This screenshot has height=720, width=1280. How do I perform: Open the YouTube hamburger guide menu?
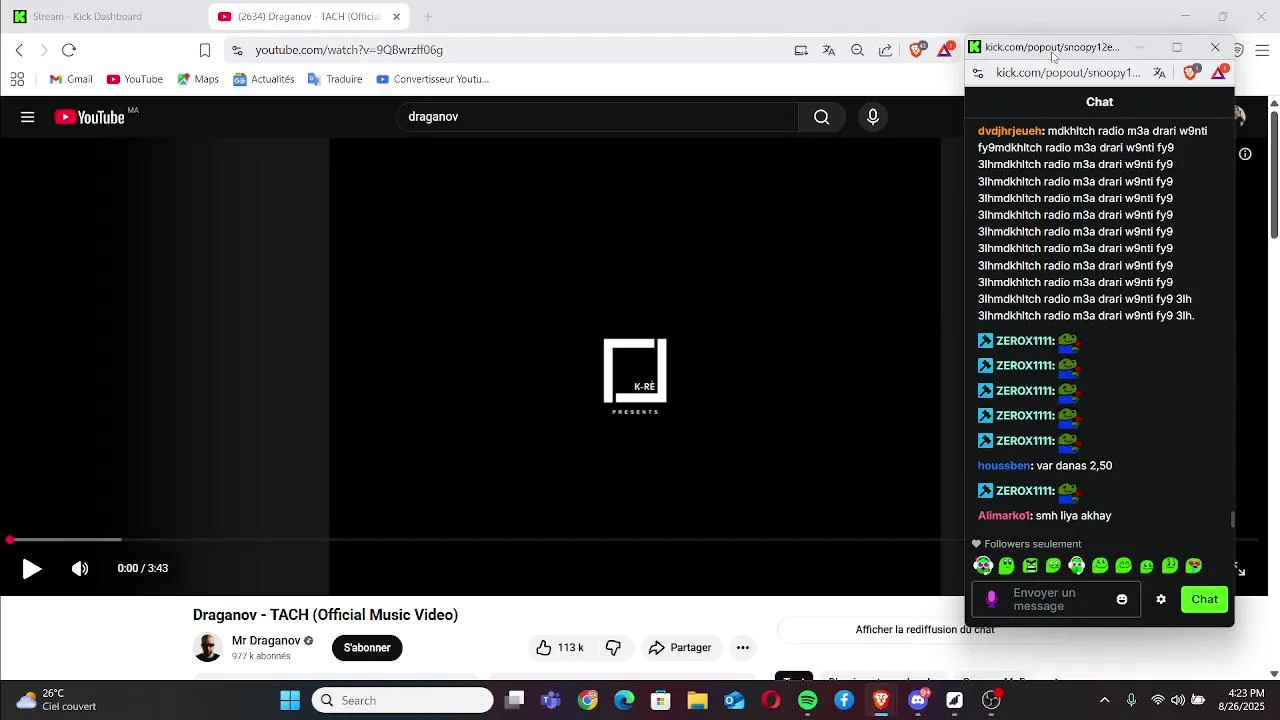pyautogui.click(x=27, y=117)
